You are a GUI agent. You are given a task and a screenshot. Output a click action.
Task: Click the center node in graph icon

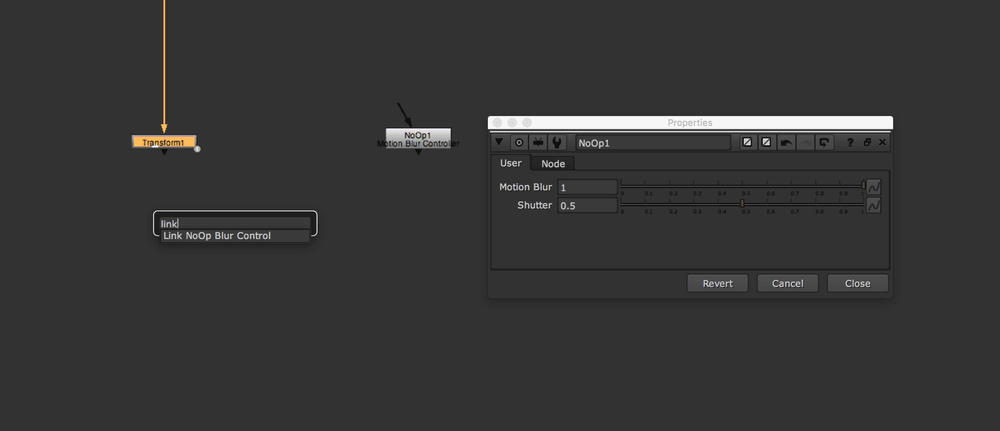519,143
